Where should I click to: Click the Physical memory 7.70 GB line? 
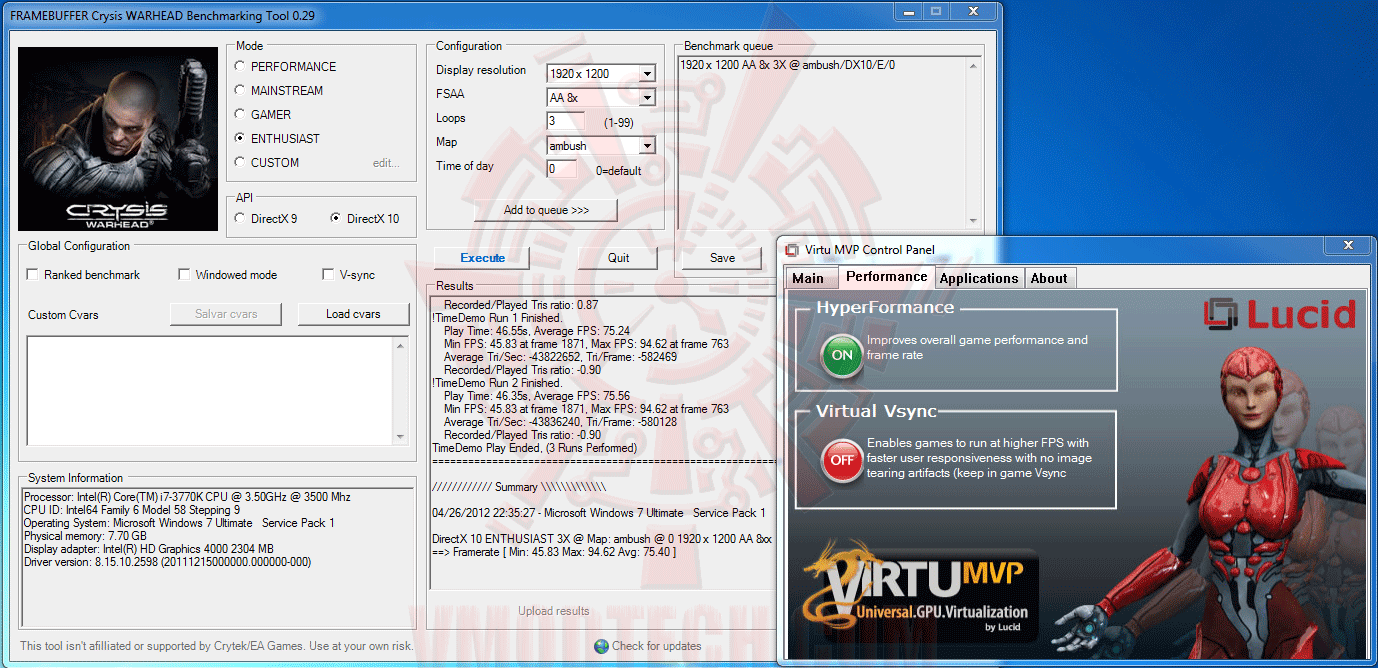tap(85, 536)
